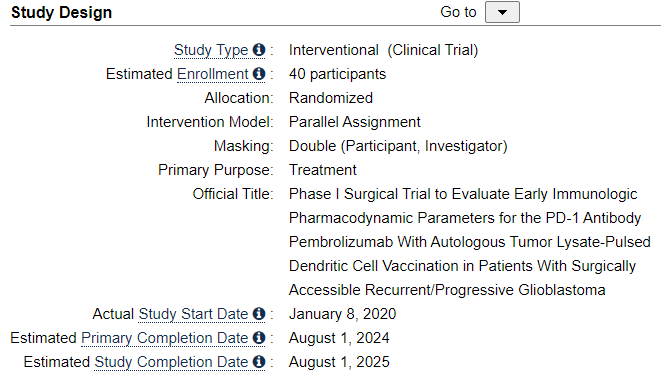
Task: Click the info icon beside Study Type
Action: pos(259,50)
